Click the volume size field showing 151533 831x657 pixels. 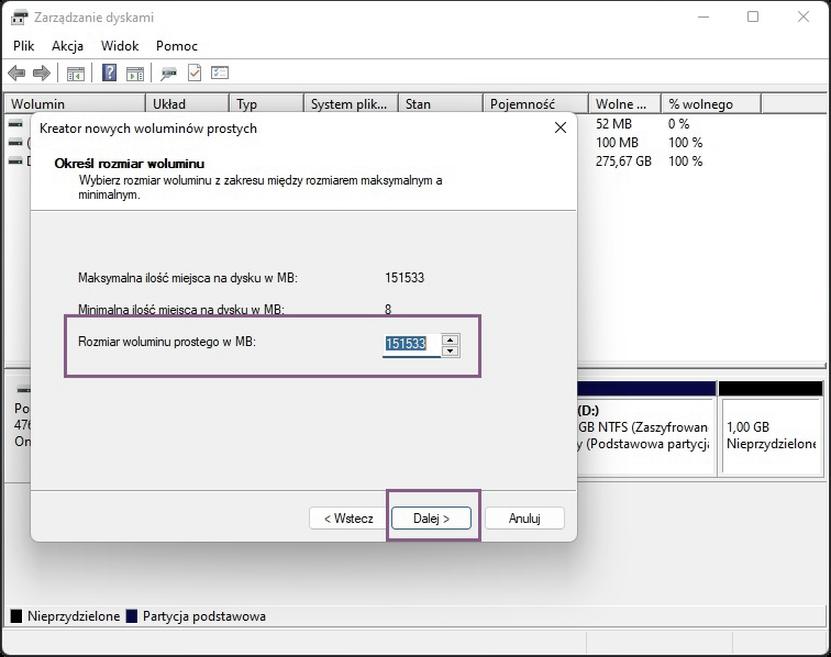click(411, 344)
